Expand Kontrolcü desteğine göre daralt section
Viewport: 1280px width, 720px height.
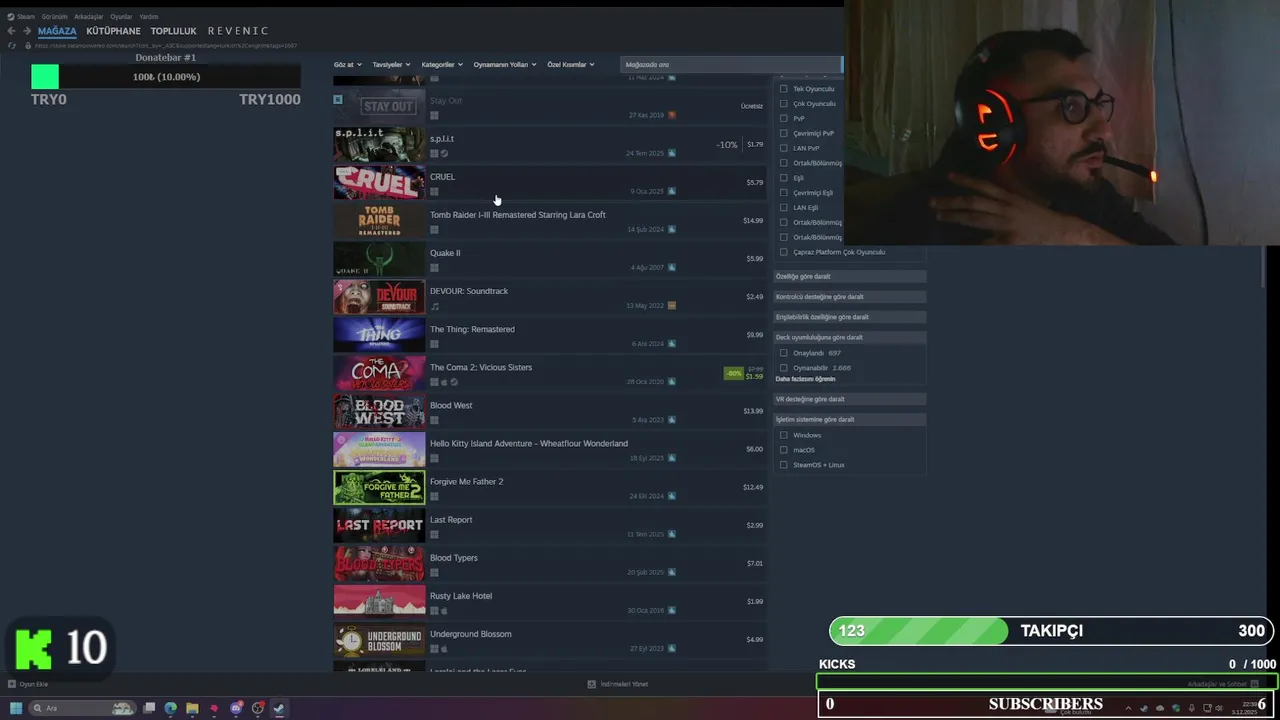point(849,297)
